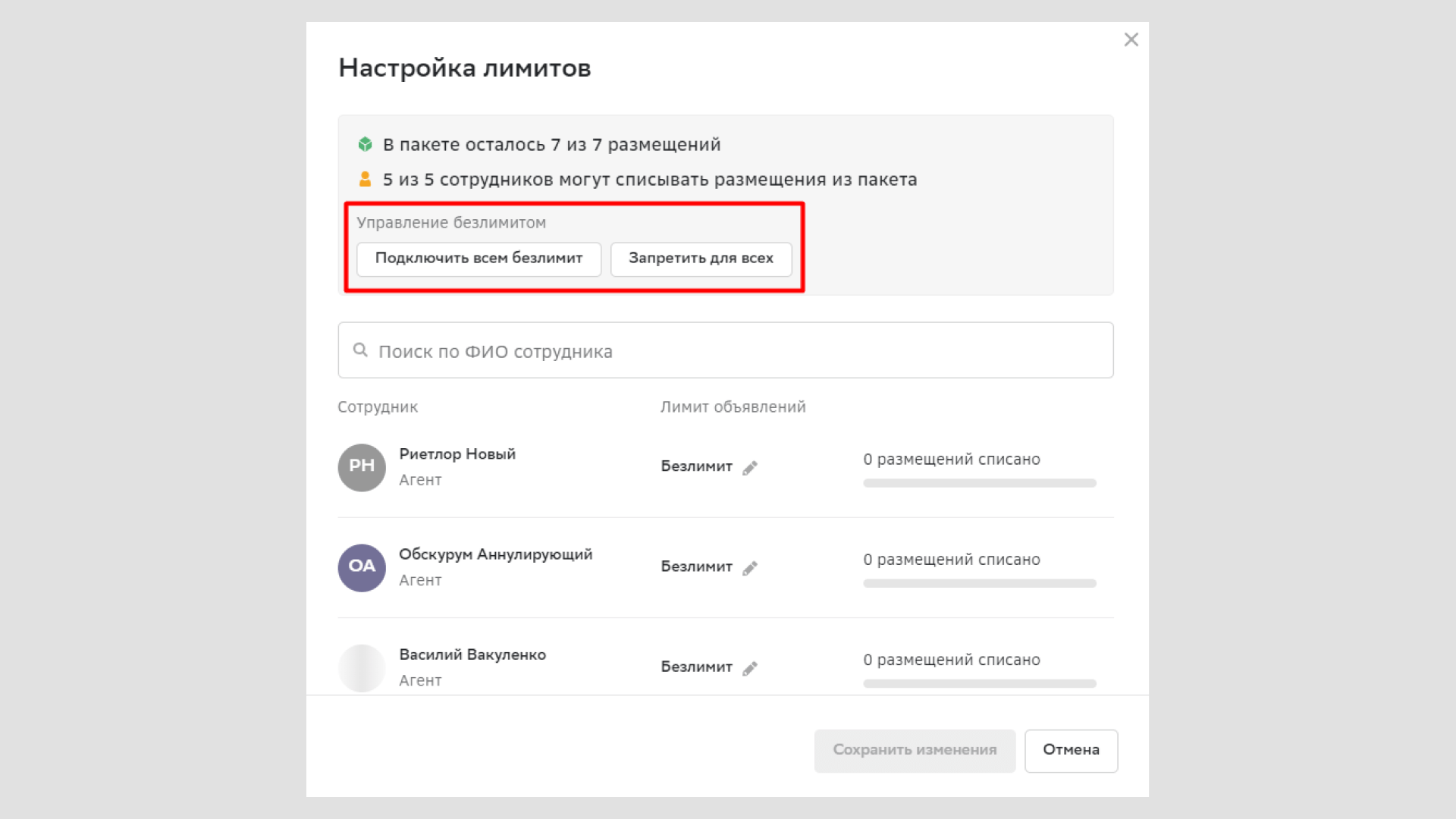Click Безлимит value for Обскурум Аннулирующий
Screen dimensions: 1456x819
coord(696,566)
